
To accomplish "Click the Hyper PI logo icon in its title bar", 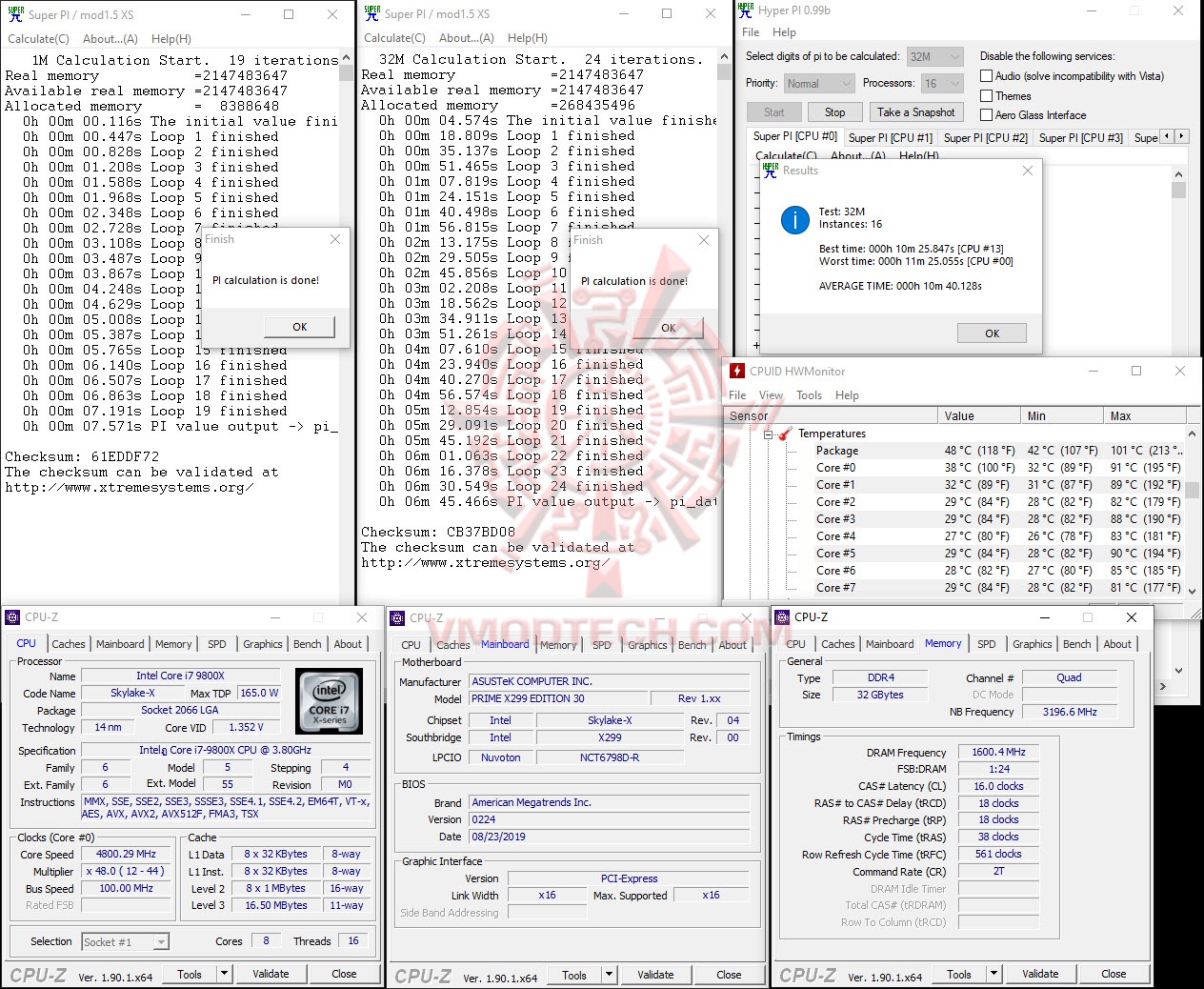I will pyautogui.click(x=746, y=10).
